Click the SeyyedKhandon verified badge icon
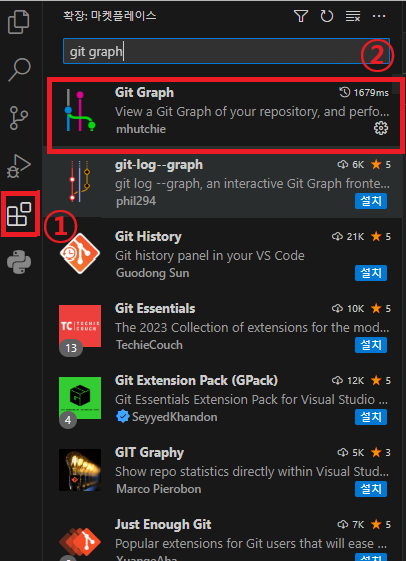The image size is (406, 561). point(123,417)
